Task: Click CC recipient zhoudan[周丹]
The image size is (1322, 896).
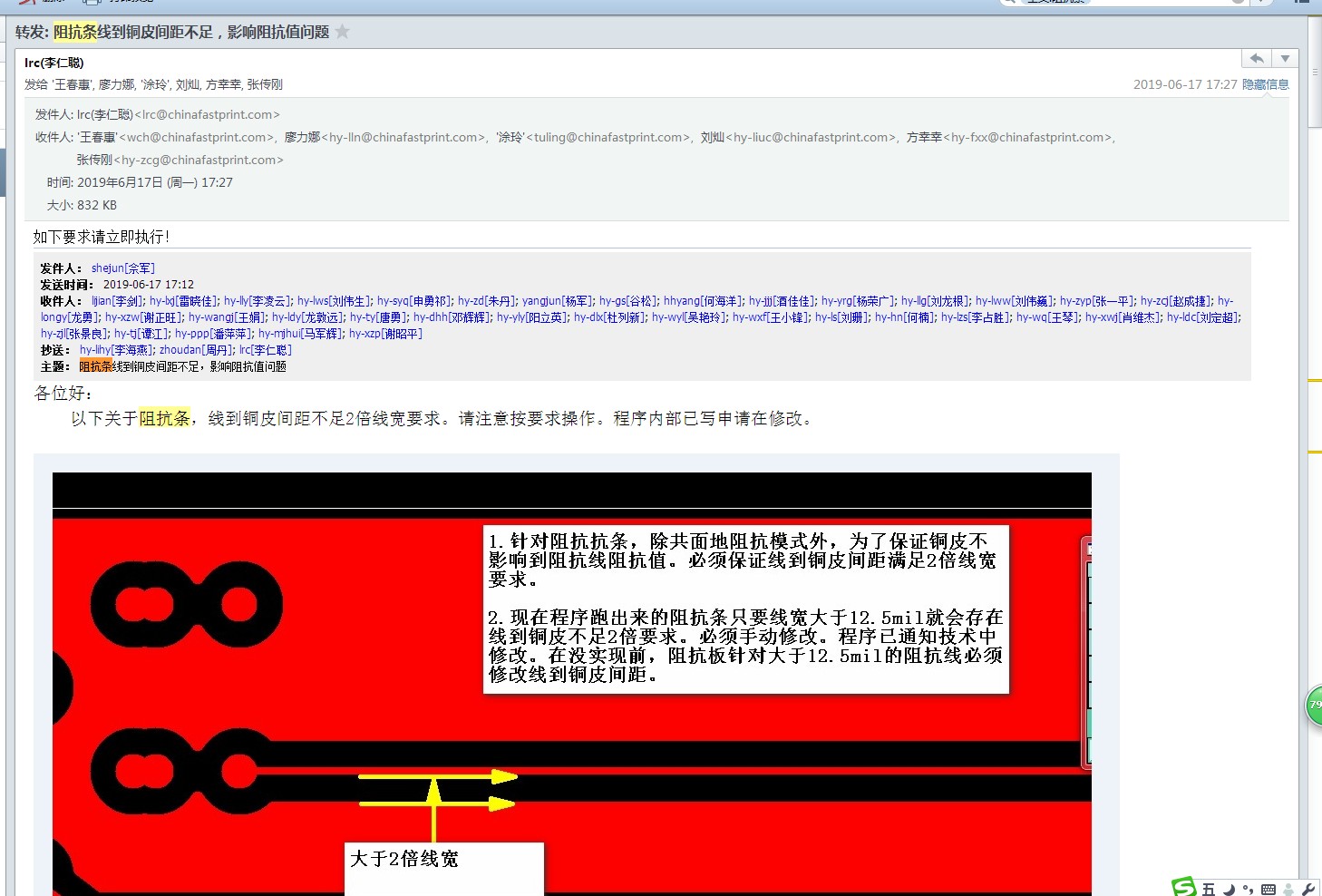Action: tap(196, 350)
